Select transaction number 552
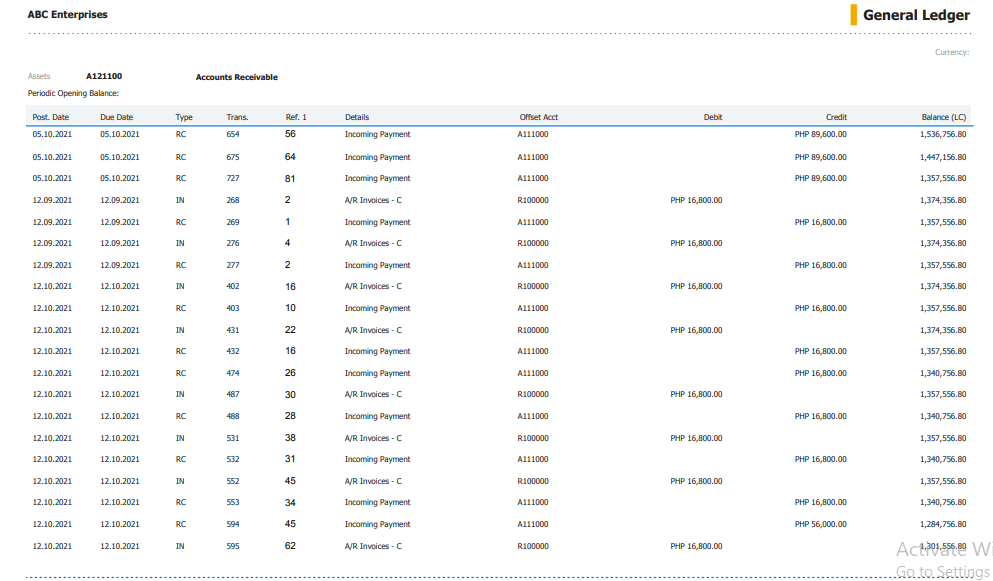Viewport: 993px width, 581px height. coord(233,482)
